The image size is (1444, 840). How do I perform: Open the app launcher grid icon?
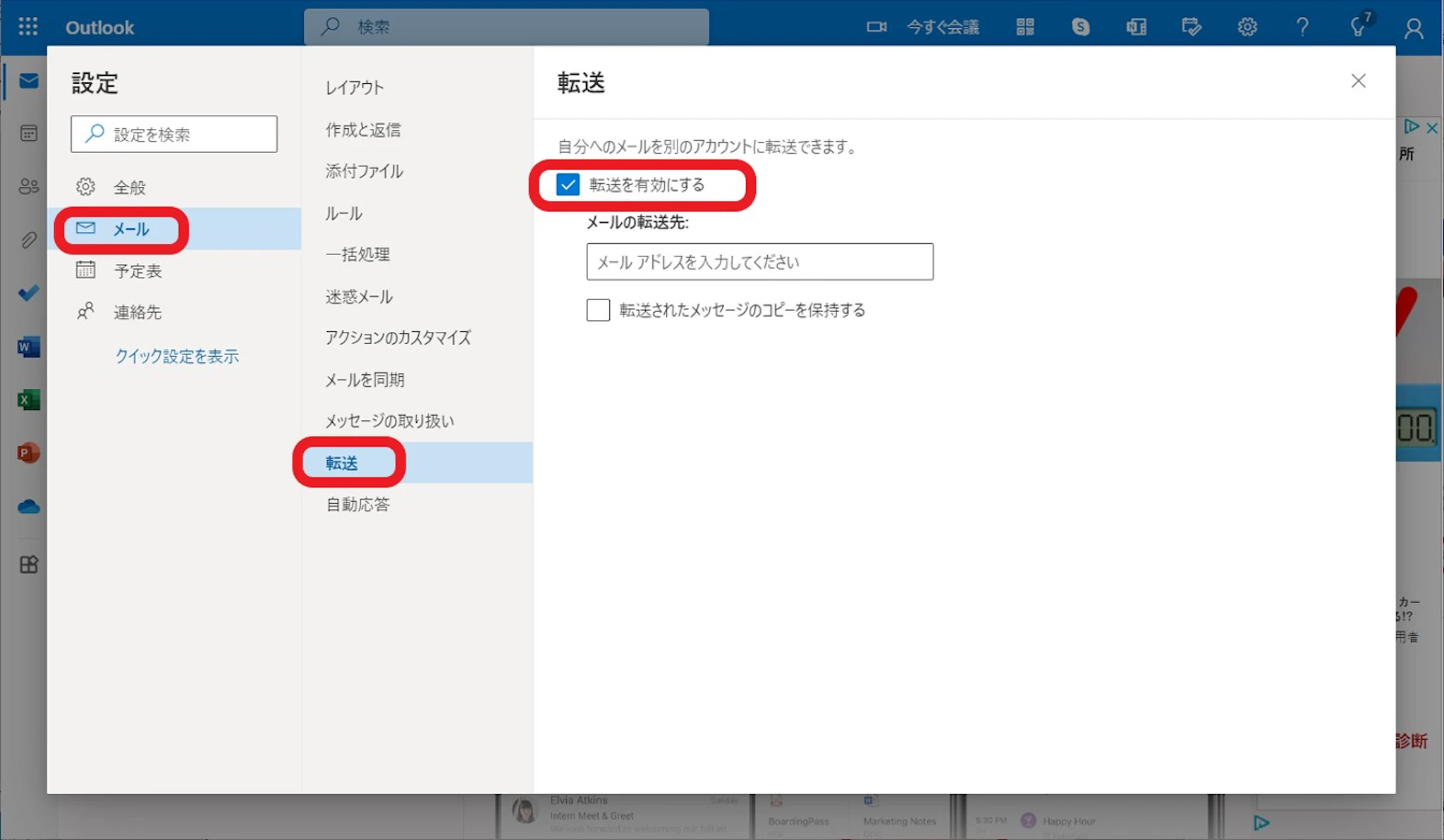27,27
